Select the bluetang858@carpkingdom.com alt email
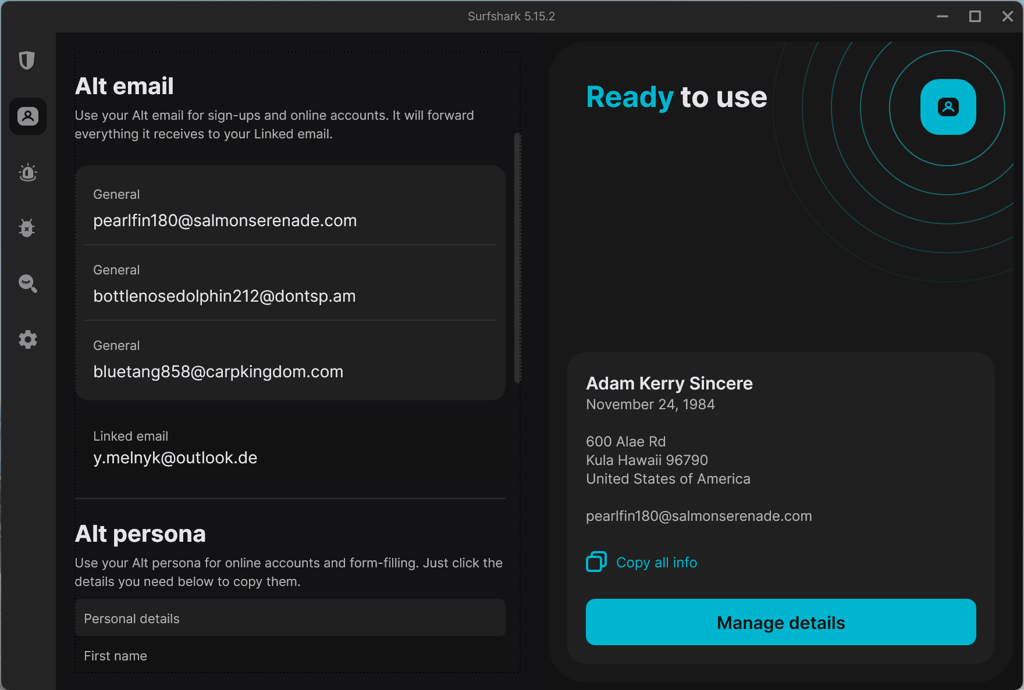 [290, 359]
